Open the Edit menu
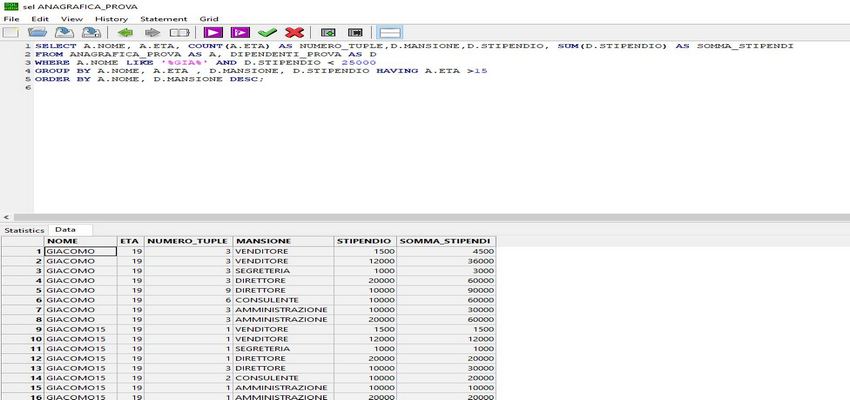Viewport: 850px width, 400px height. click(x=40, y=19)
